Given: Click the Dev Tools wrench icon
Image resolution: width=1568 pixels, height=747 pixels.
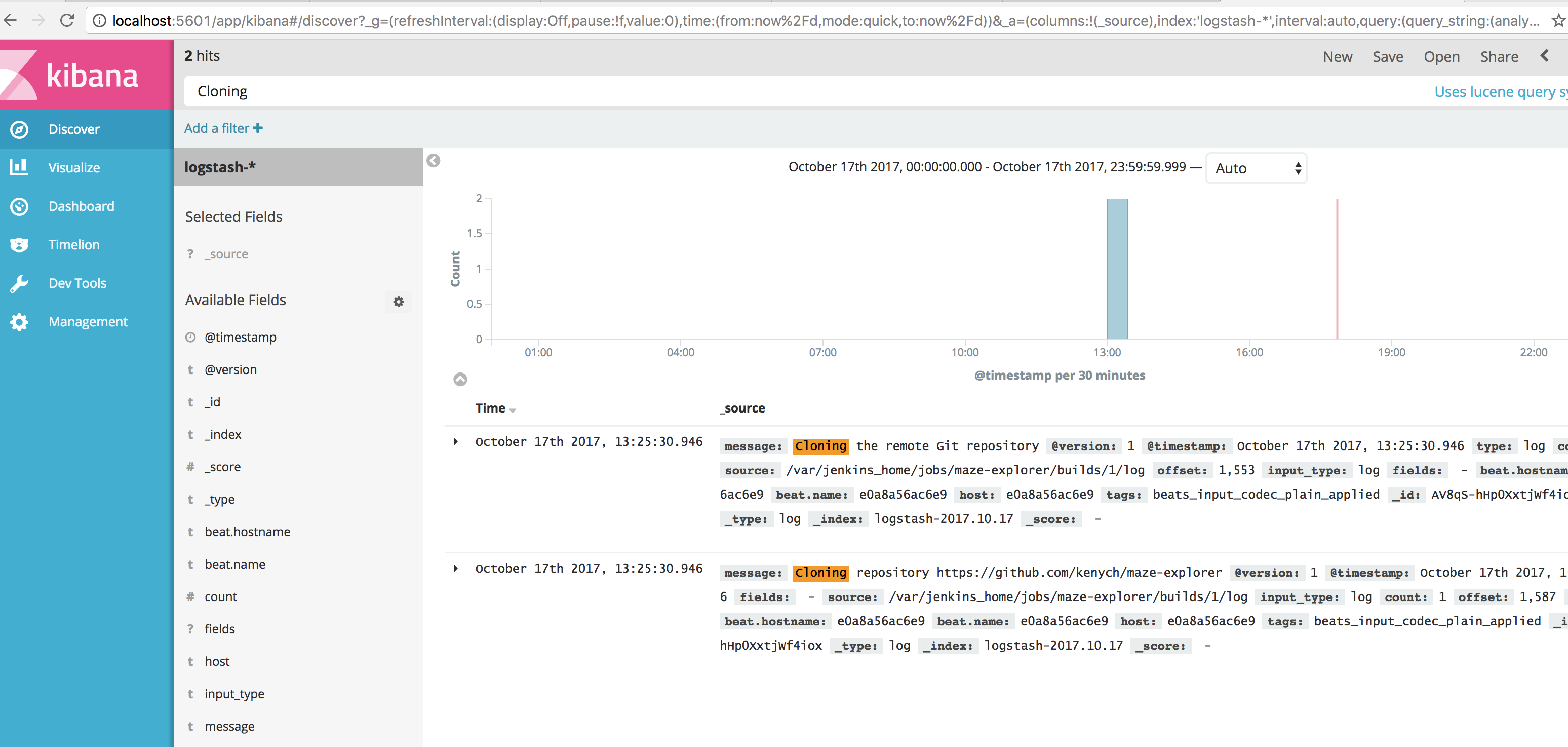Looking at the screenshot, I should click(x=19, y=283).
